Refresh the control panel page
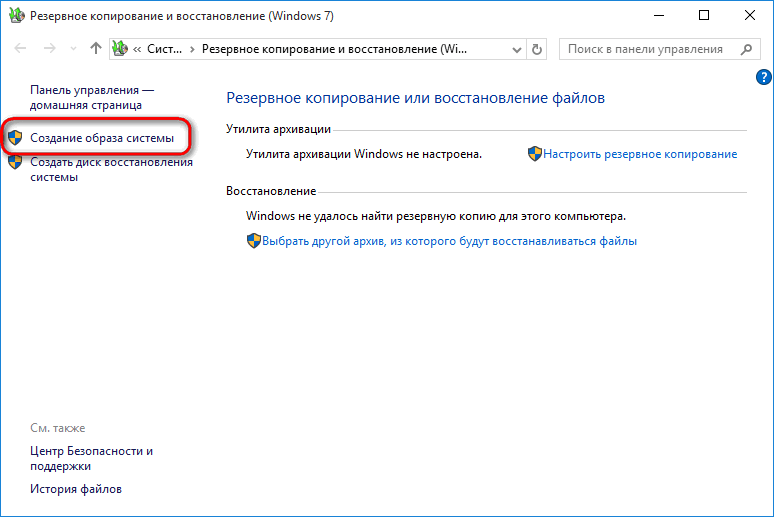This screenshot has height=517, width=774. [x=537, y=49]
